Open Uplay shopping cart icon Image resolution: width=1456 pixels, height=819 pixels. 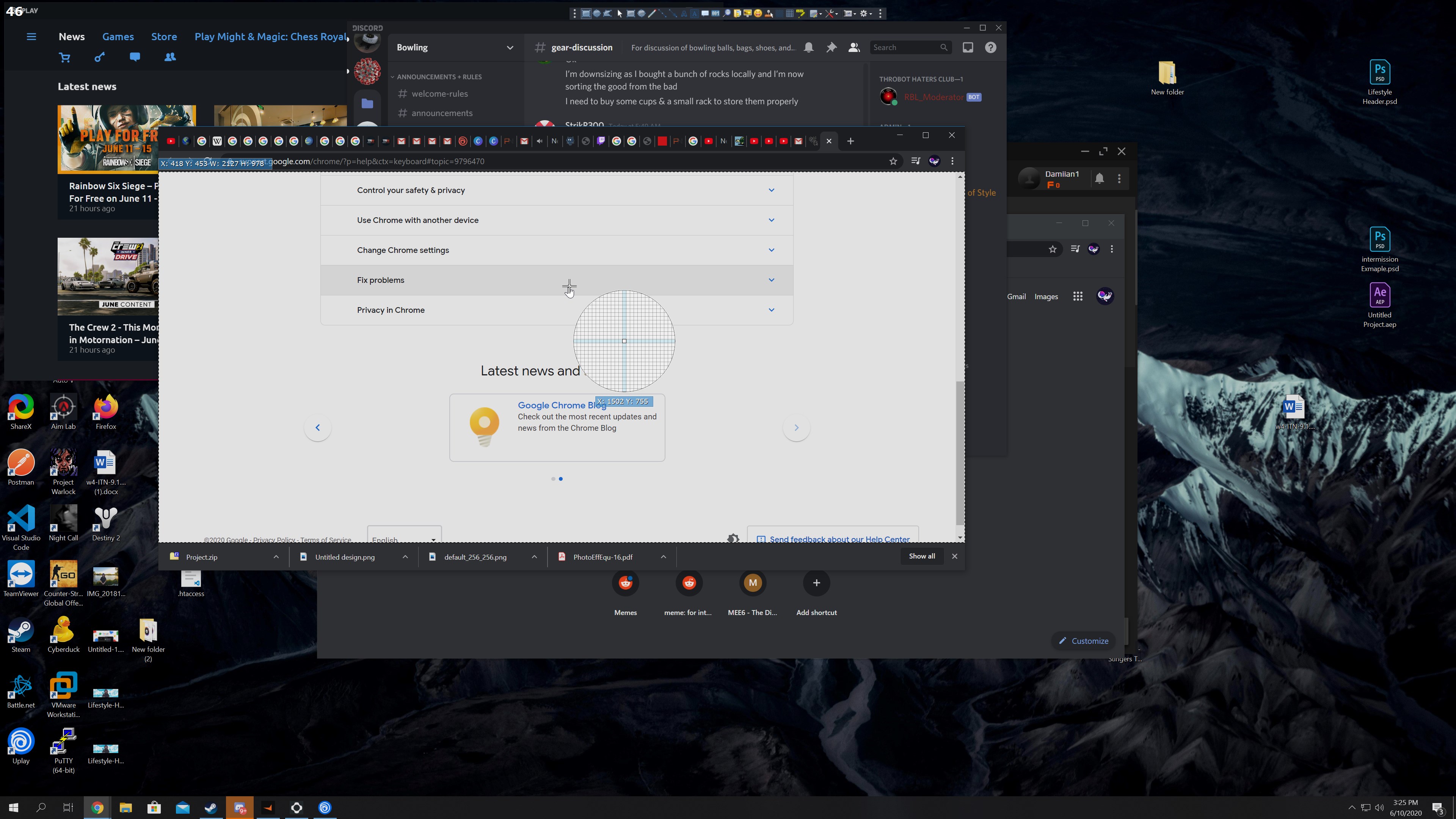pos(64,57)
